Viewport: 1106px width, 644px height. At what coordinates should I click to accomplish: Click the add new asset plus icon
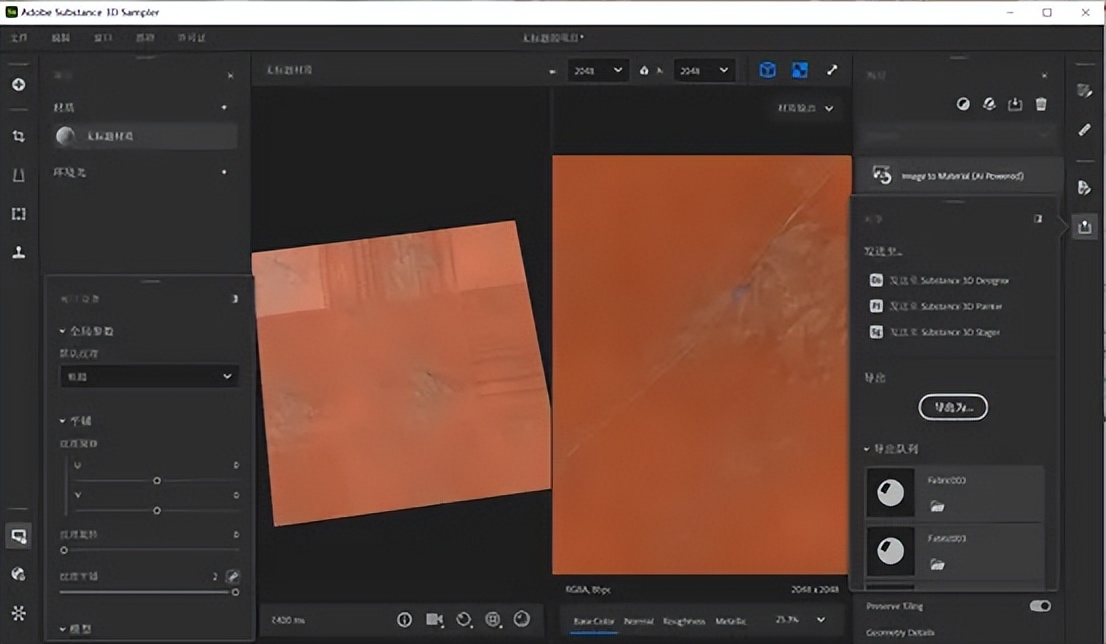click(x=18, y=85)
